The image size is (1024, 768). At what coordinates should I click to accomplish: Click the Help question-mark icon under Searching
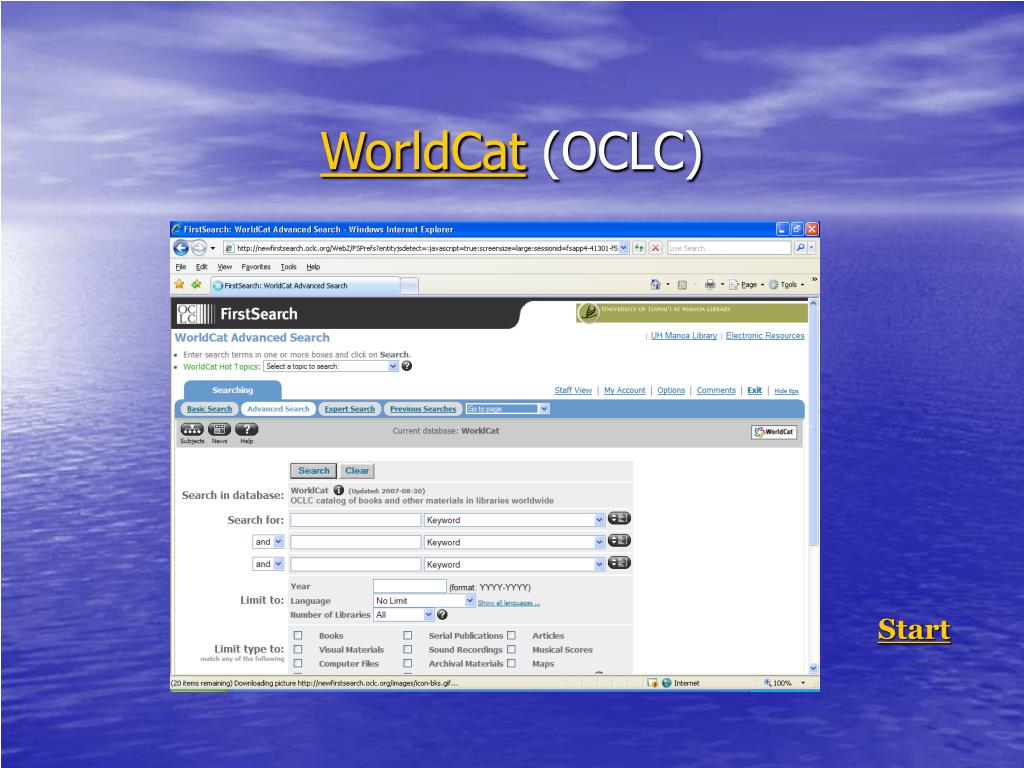246,430
